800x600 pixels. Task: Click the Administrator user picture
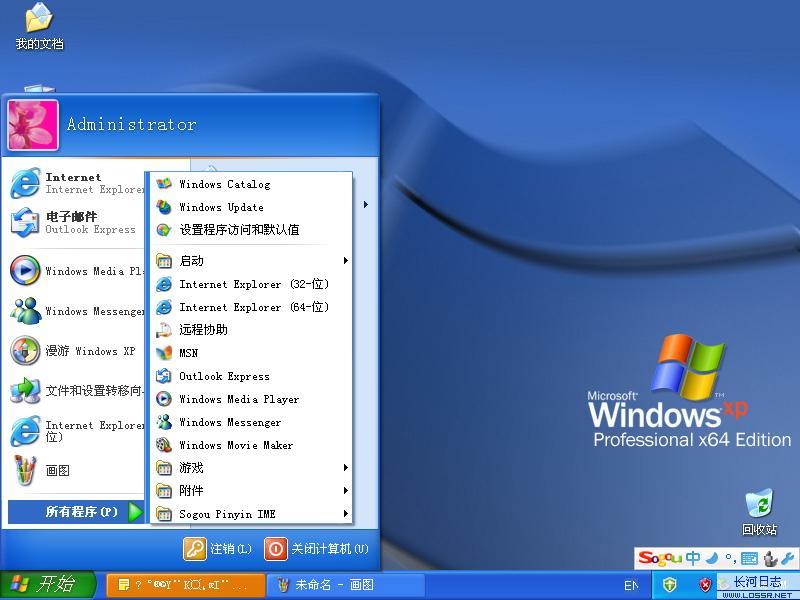[x=33, y=125]
